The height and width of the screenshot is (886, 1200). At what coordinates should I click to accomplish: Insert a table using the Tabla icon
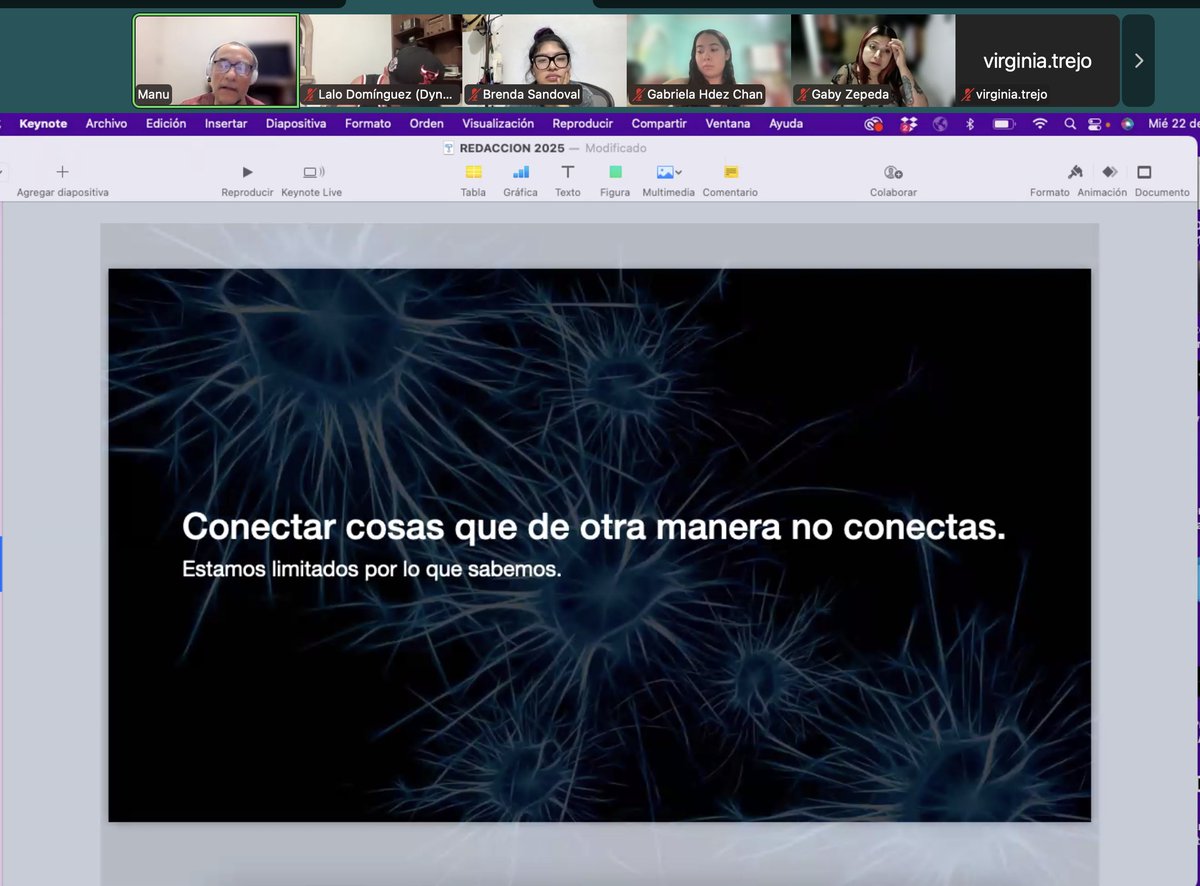tap(473, 180)
